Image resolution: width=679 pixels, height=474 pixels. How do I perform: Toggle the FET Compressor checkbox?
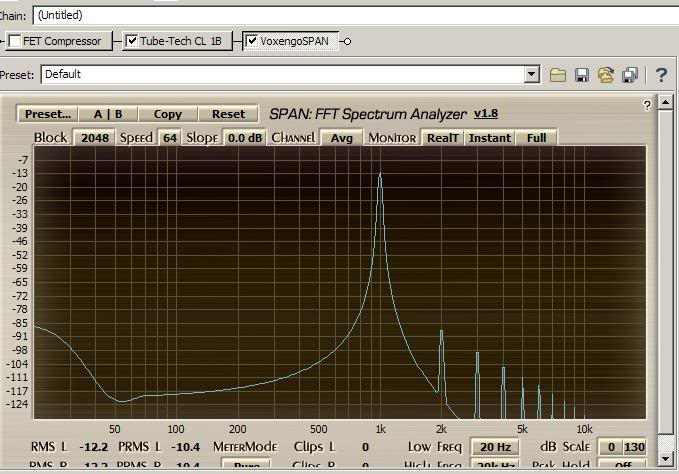click(x=15, y=41)
